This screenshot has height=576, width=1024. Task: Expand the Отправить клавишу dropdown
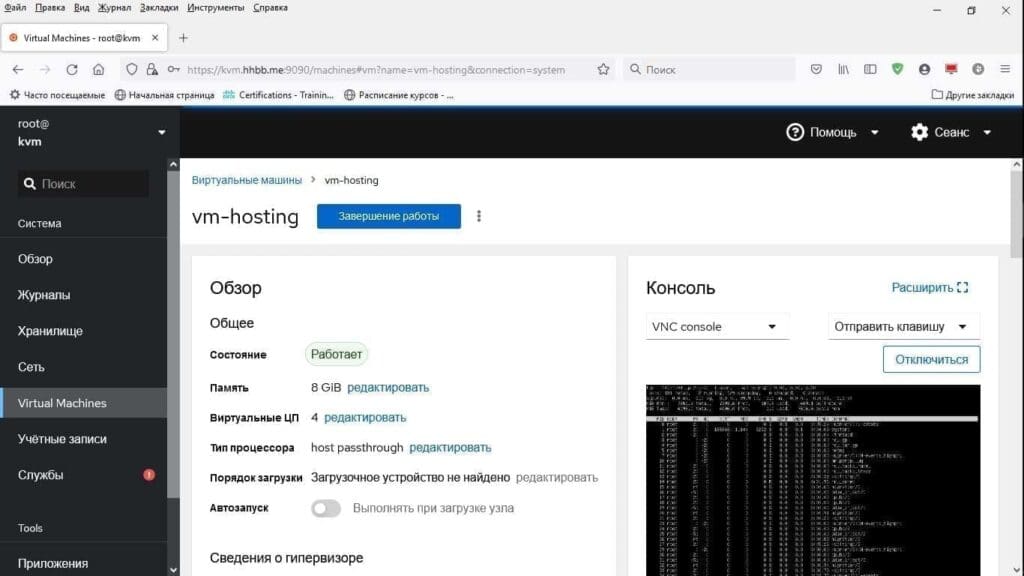click(904, 327)
